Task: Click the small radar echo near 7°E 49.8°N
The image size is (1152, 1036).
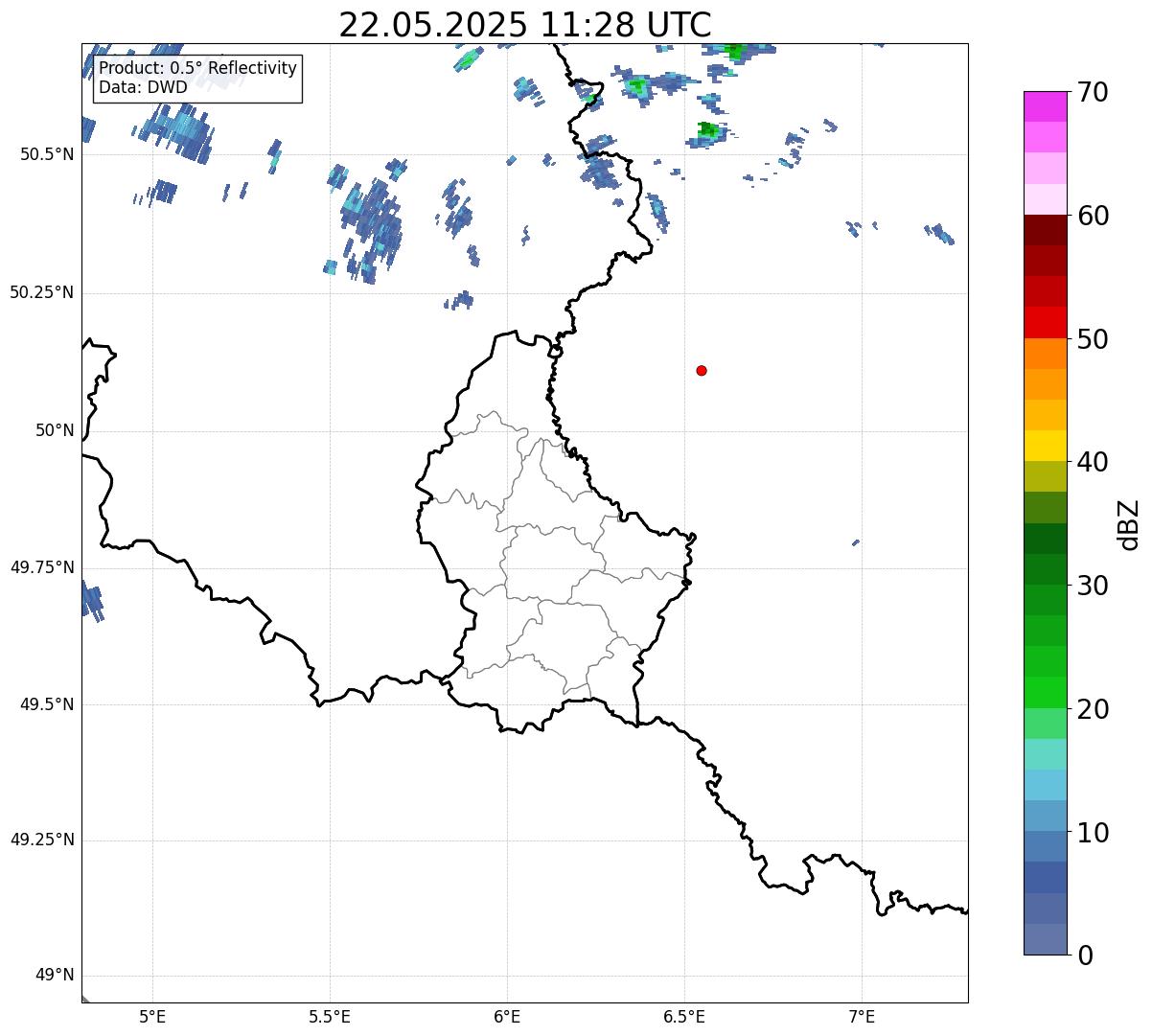Action: click(856, 542)
